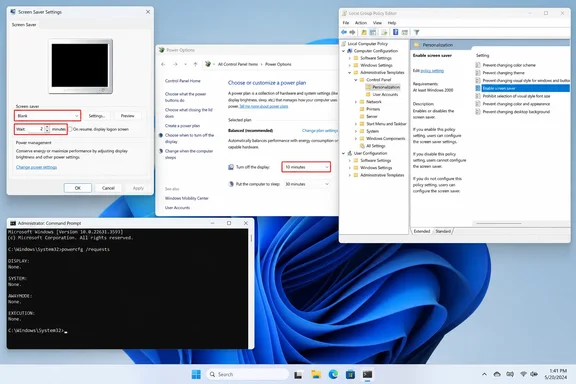The width and height of the screenshot is (576, 384).
Task: Click 'policy setting' edit link in Group Policy
Action: click(x=432, y=71)
